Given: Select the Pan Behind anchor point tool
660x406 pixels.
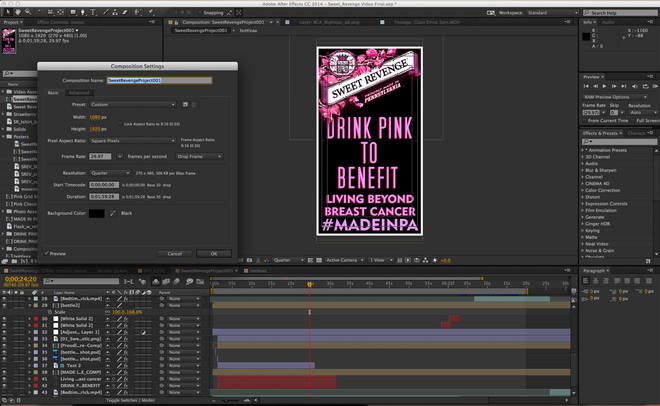Looking at the screenshot, I should click(x=60, y=12).
